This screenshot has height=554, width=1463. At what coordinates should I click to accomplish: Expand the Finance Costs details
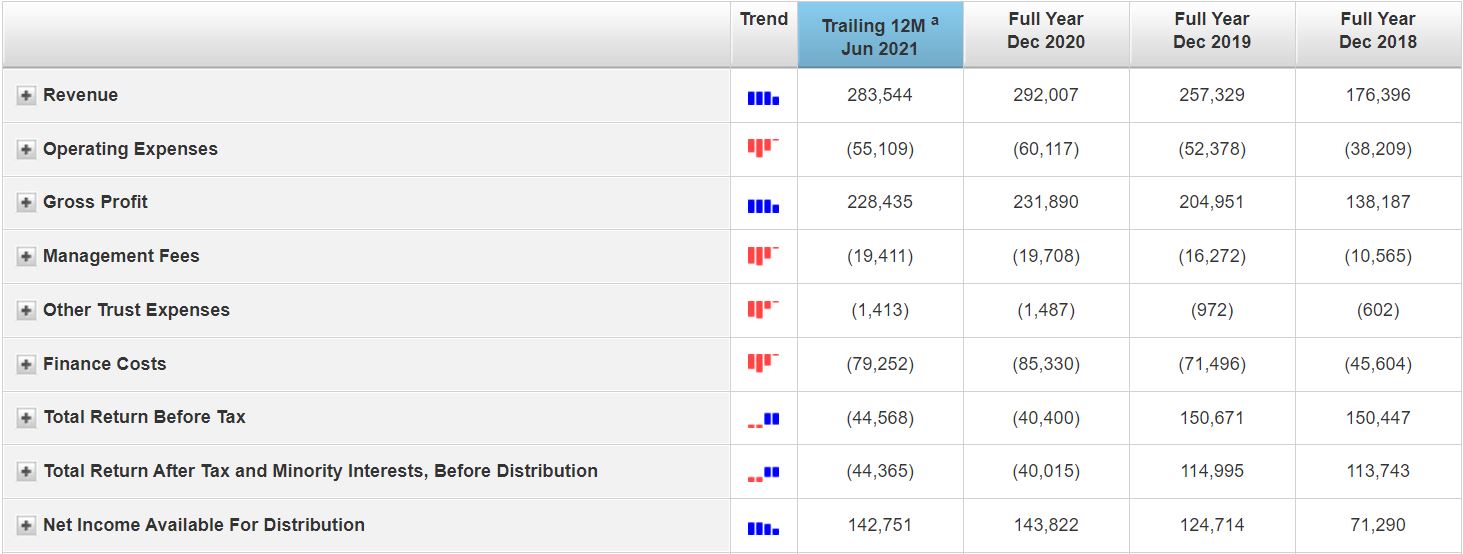coord(26,365)
